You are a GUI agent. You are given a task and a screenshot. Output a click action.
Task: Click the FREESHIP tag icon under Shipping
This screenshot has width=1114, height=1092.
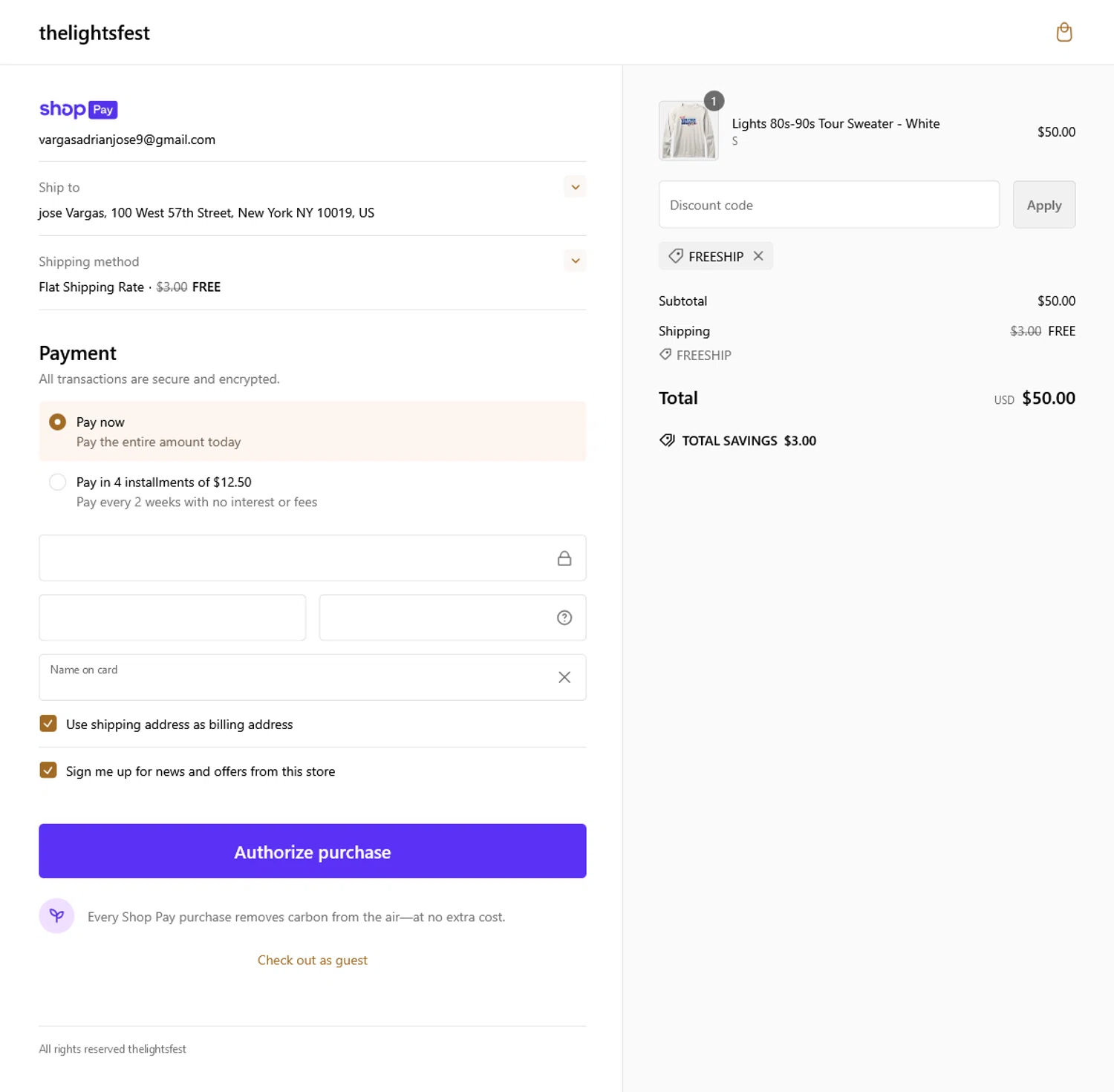665,355
